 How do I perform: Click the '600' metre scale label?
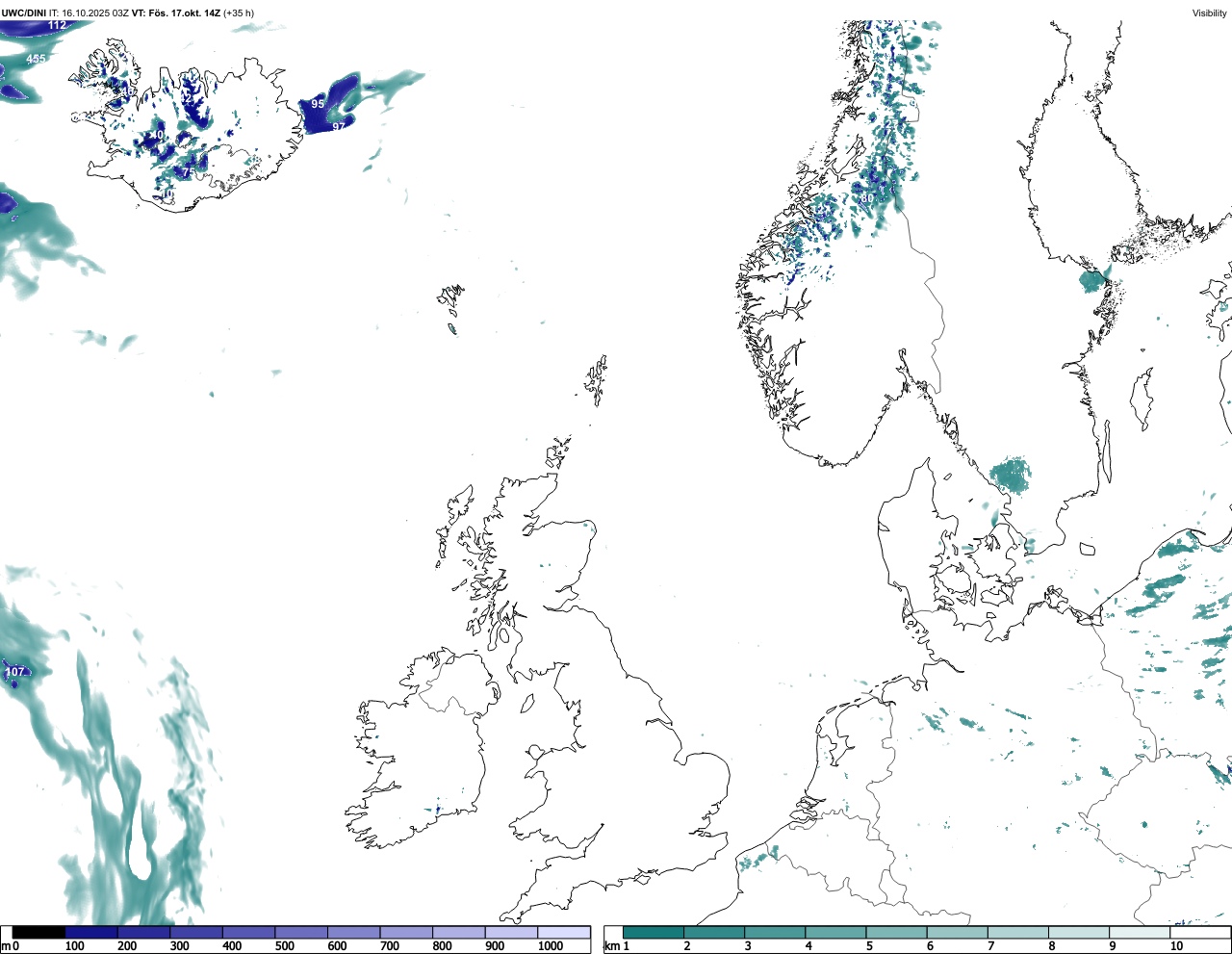point(337,946)
